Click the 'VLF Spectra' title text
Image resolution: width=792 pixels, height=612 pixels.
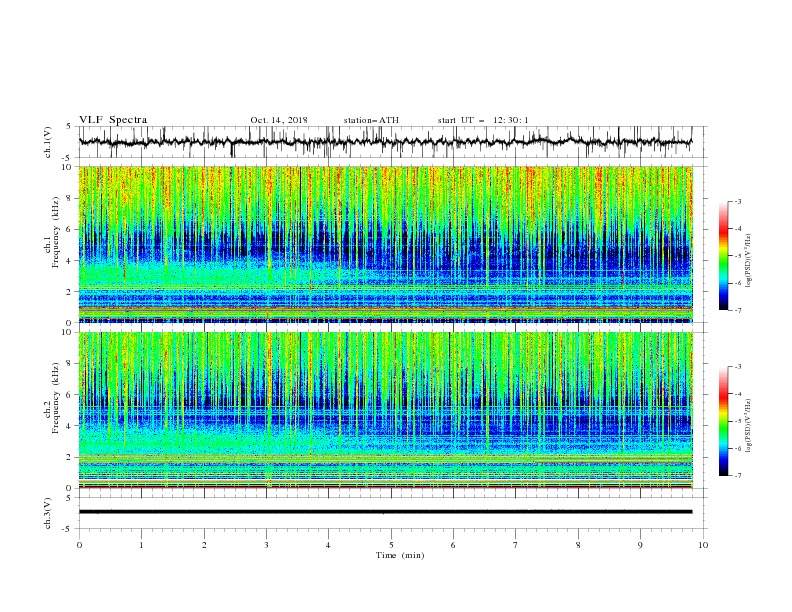point(113,120)
